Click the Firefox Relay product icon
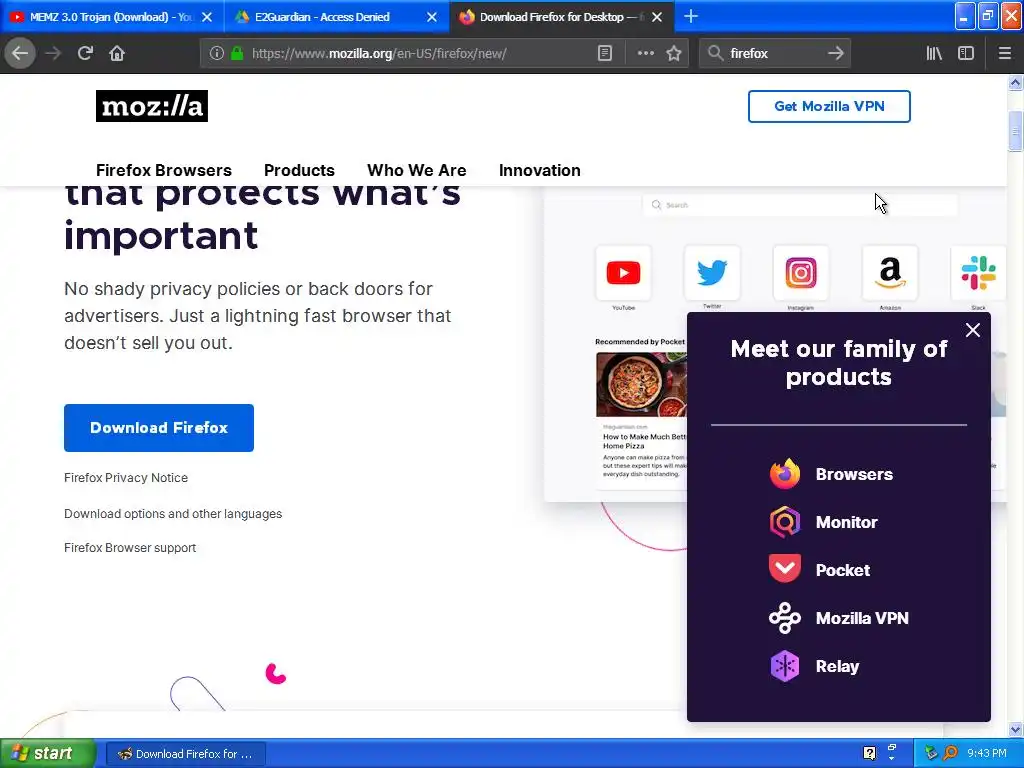 point(784,666)
